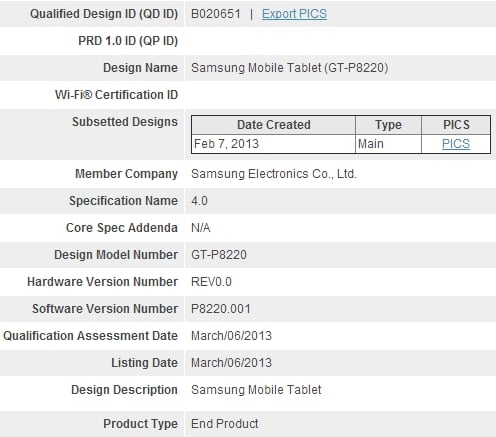Click the Product Type End Product value
The image size is (496, 437).
(225, 424)
